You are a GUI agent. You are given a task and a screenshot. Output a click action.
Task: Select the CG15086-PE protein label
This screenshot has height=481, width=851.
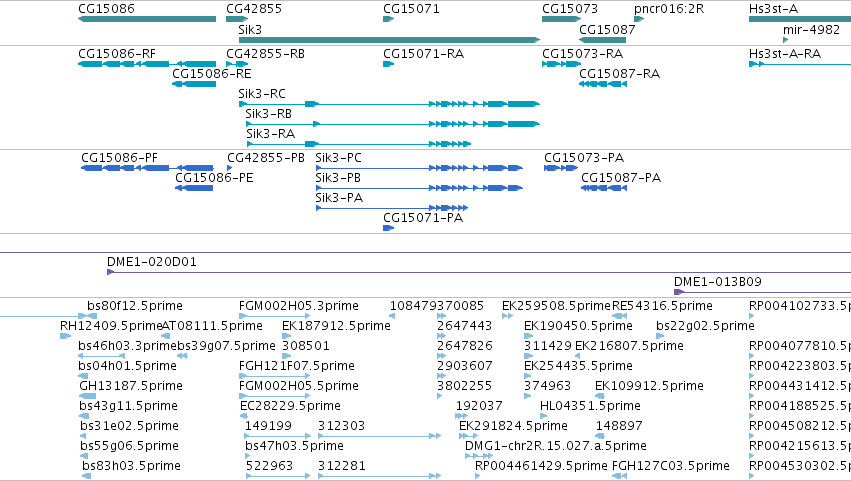coord(214,178)
